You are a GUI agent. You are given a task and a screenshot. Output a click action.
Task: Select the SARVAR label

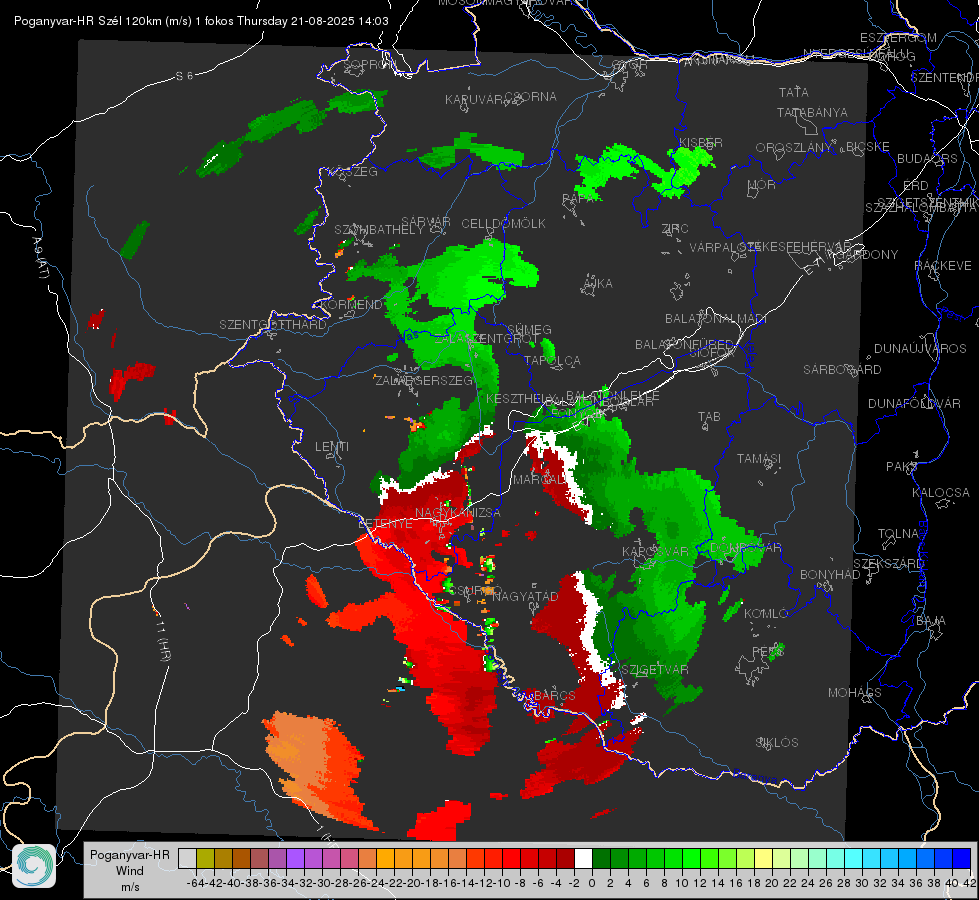point(426,222)
